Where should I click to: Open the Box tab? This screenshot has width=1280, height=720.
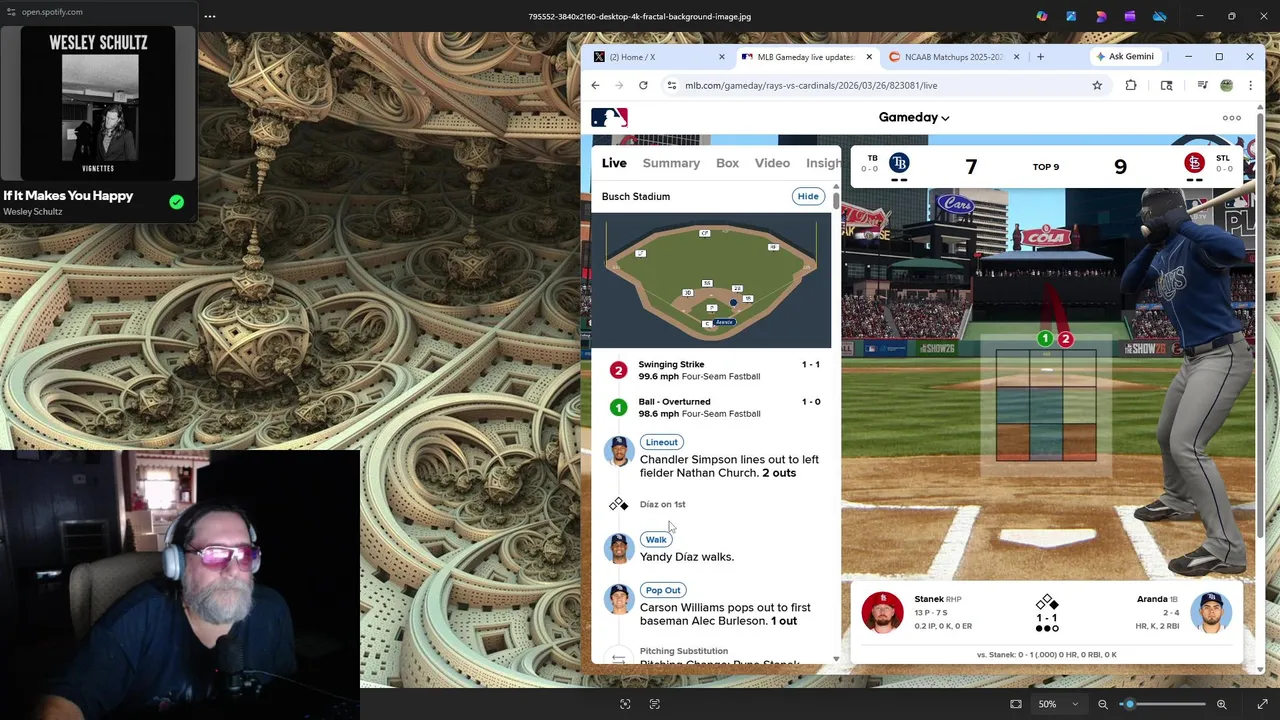click(727, 163)
